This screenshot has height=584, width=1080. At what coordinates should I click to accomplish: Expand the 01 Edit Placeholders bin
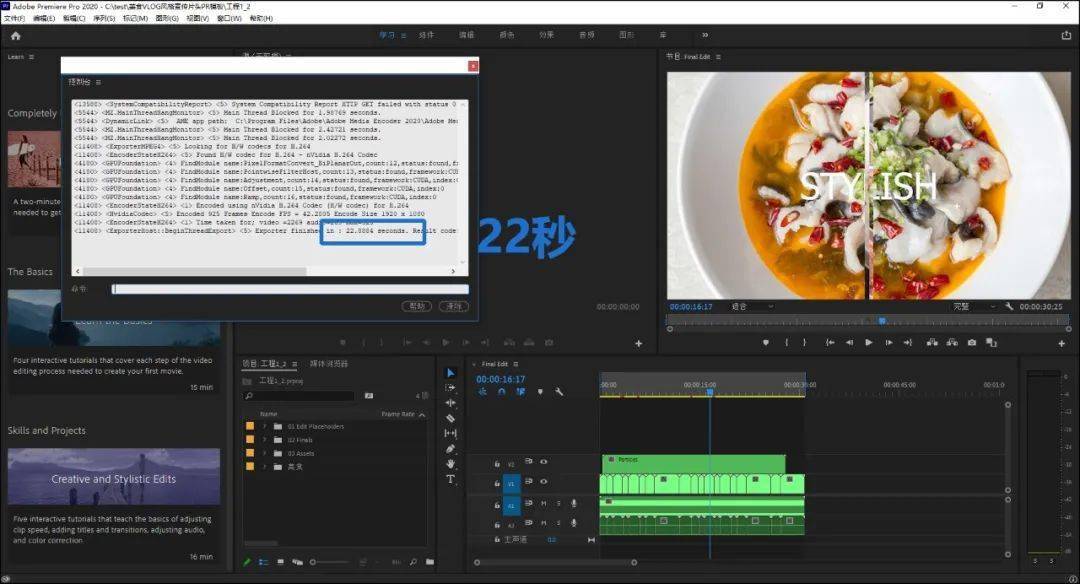tap(264, 426)
